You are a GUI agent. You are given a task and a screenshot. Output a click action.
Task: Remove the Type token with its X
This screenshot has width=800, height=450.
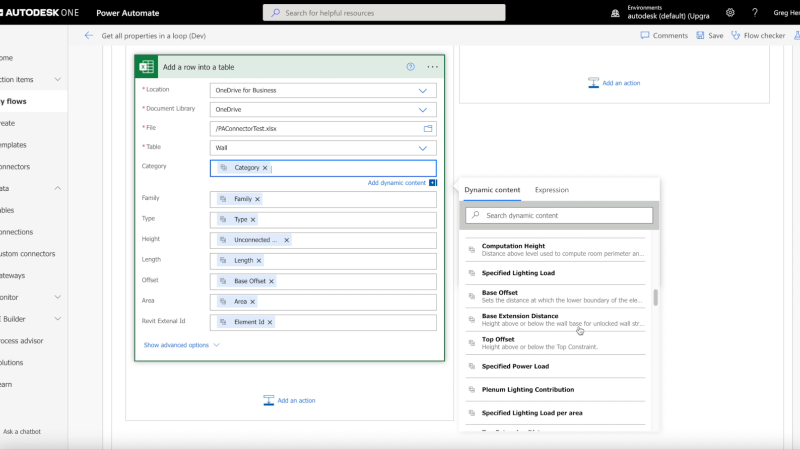(x=253, y=219)
